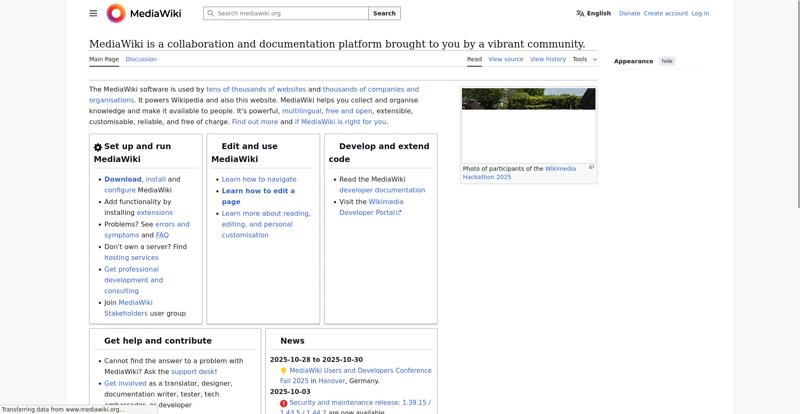Viewport: 800px width, 414px height.
Task: Click the enlarge icon under the hackathon photo
Action: pyautogui.click(x=591, y=167)
